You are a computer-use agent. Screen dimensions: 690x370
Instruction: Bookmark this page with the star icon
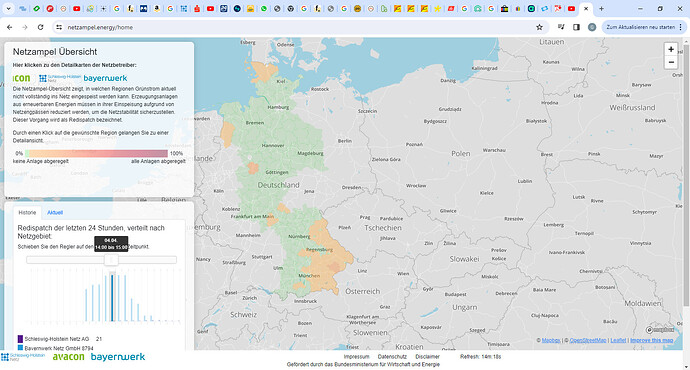539,27
